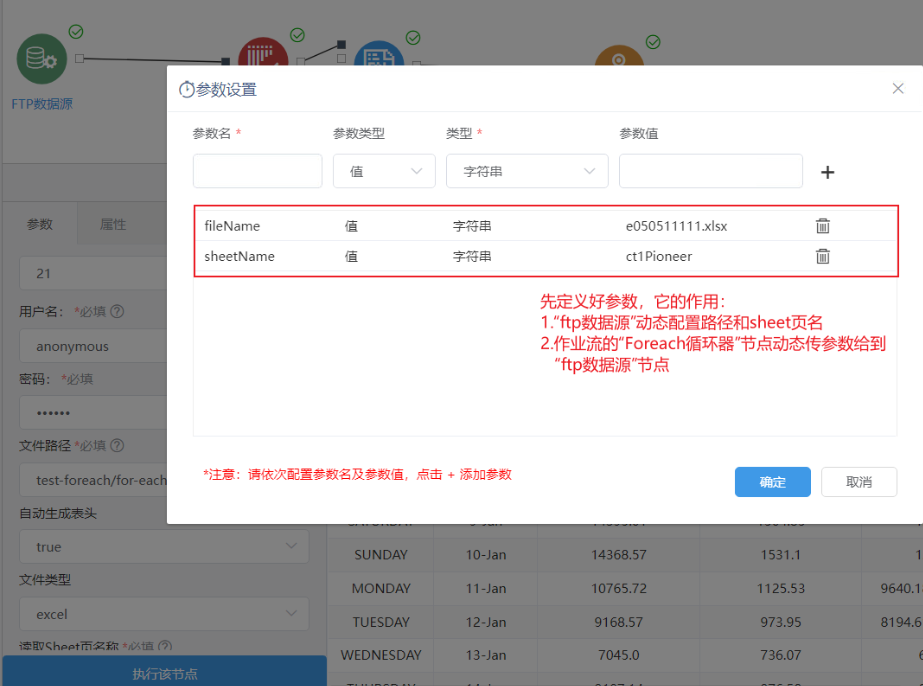Click the cell value 1531.1
Image resolution: width=923 pixels, height=686 pixels.
781,555
